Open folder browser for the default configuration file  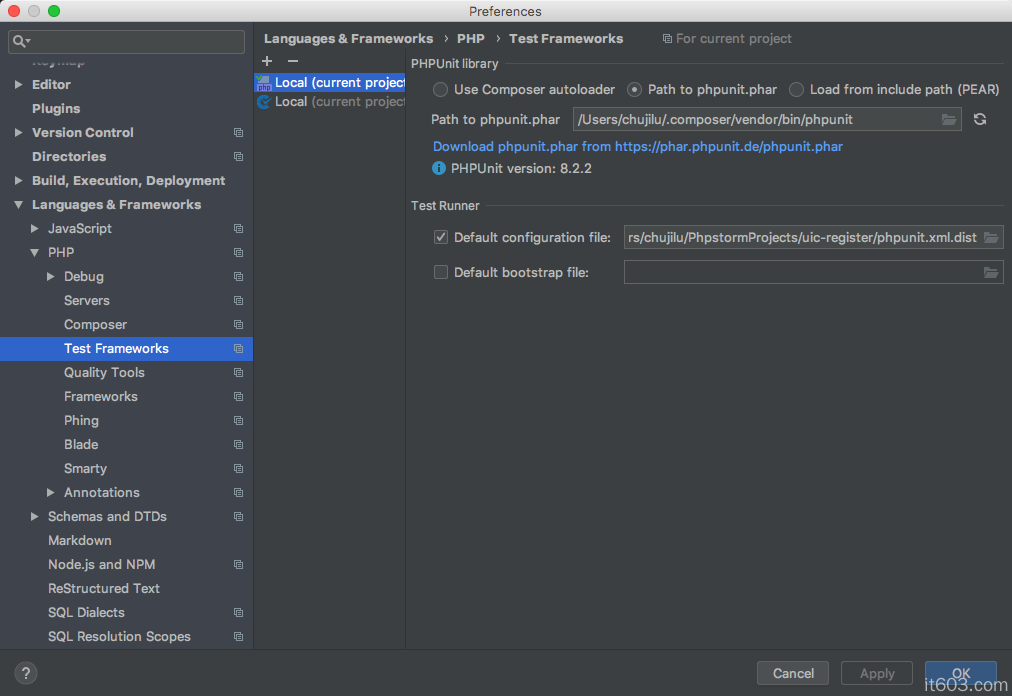(x=991, y=238)
